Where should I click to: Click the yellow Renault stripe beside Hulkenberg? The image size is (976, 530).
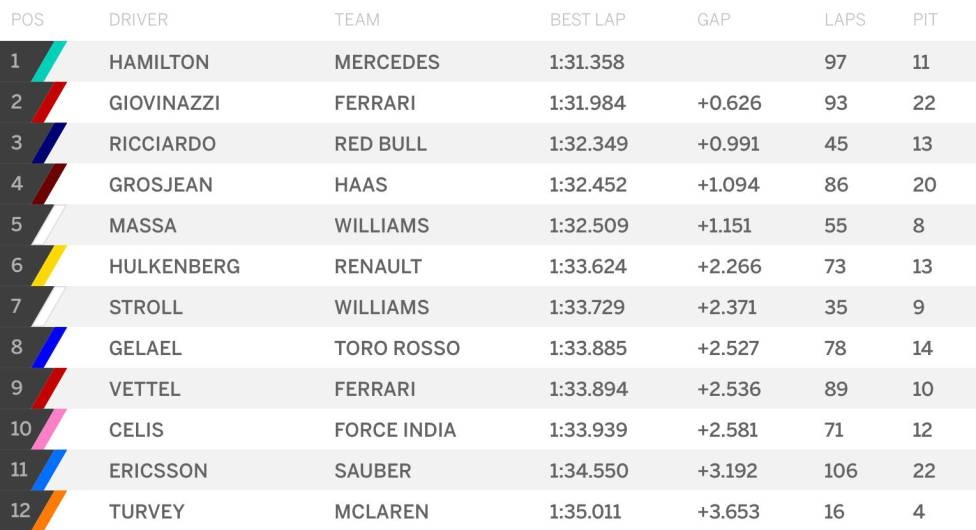pos(50,266)
